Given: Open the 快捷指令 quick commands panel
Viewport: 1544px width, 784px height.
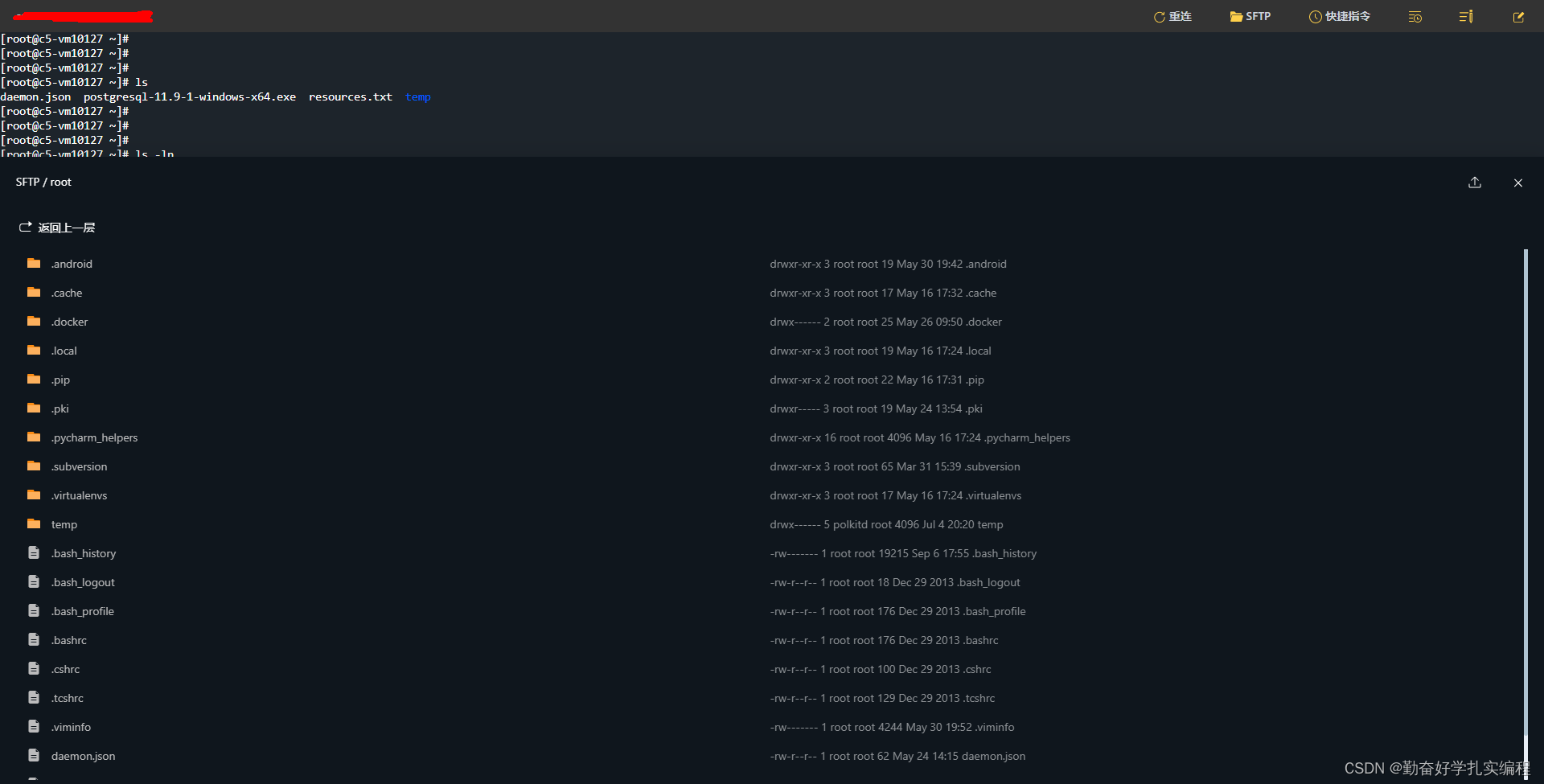Looking at the screenshot, I should 1338,16.
